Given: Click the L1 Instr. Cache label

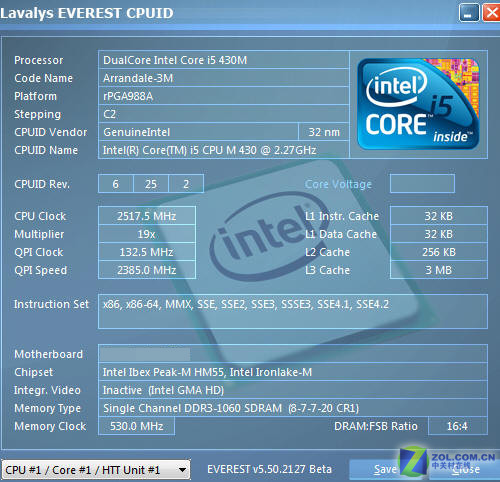Looking at the screenshot, I should [342, 216].
